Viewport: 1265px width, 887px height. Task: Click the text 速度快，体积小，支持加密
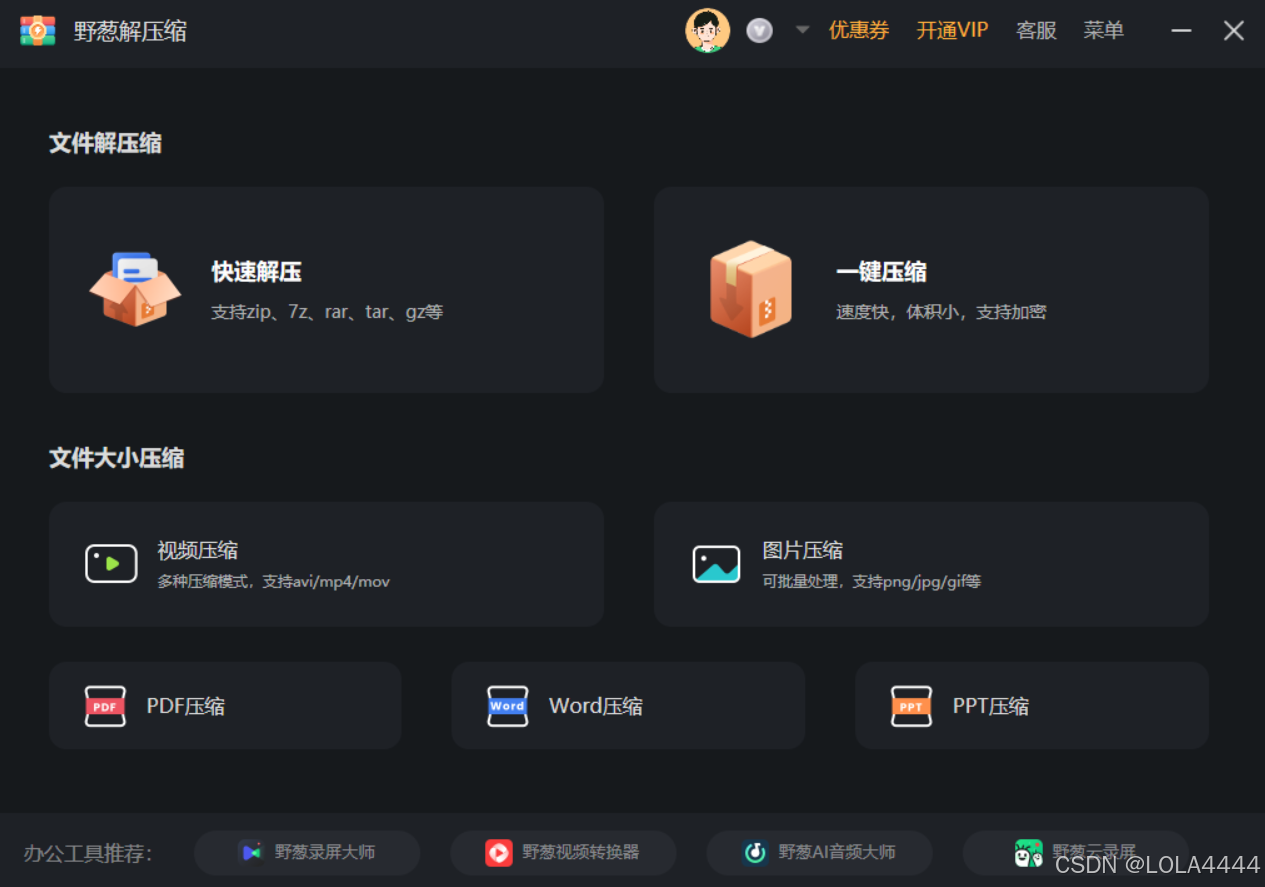point(941,312)
